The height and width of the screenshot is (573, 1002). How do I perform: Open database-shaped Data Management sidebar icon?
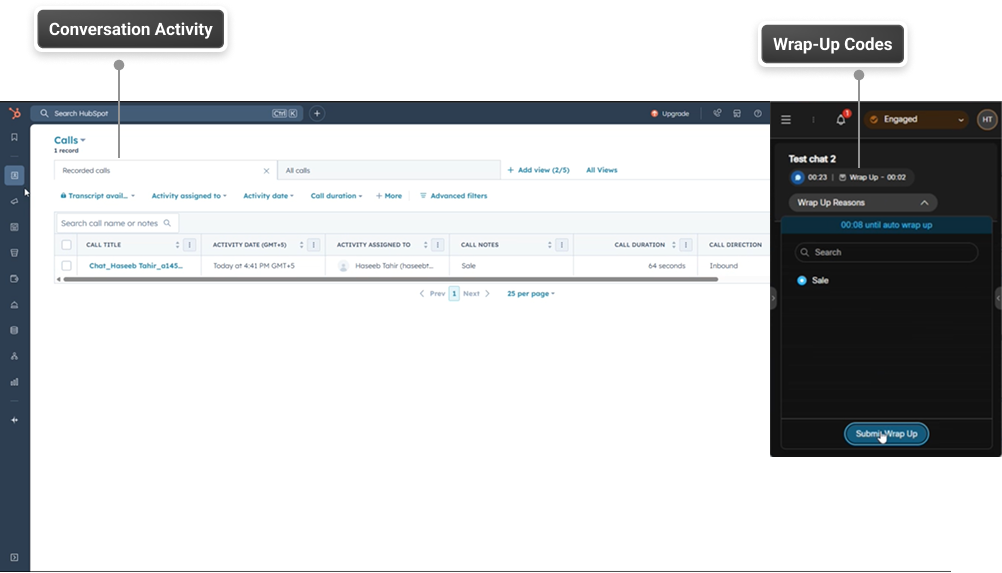pos(14,330)
